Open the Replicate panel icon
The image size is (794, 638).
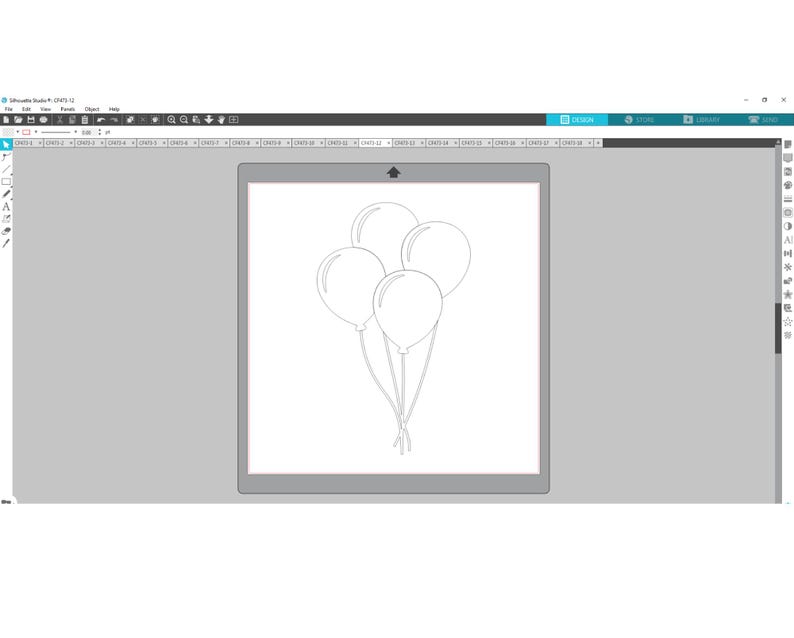(788, 267)
